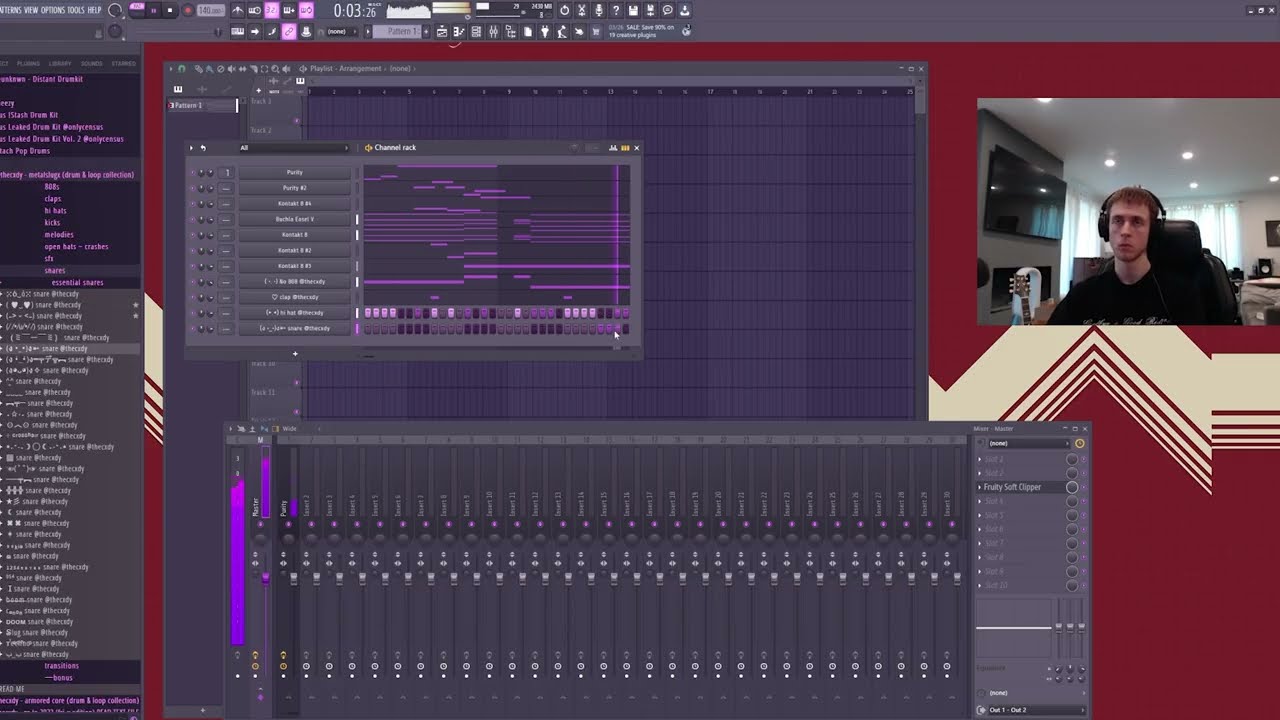Mute the Purity channel via its green LED
This screenshot has width=1280, height=720.
[193, 172]
